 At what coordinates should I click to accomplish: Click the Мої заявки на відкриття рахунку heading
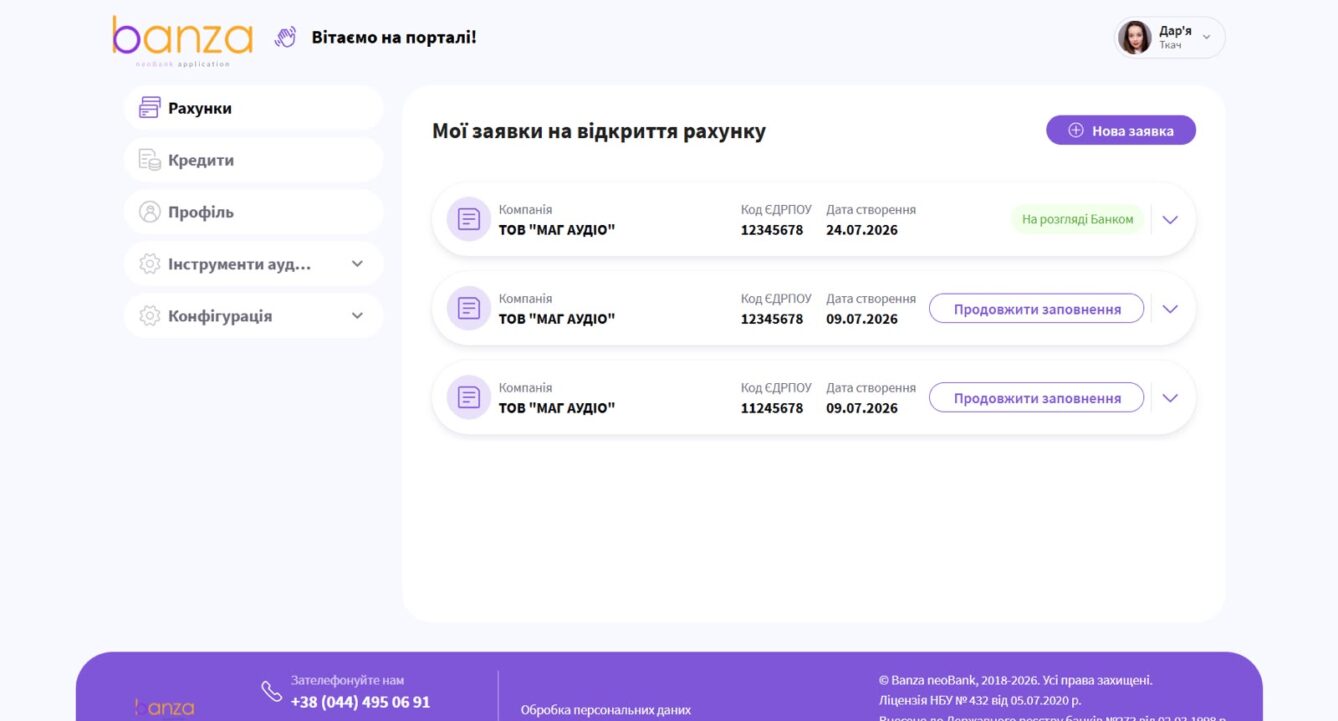pyautogui.click(x=599, y=131)
